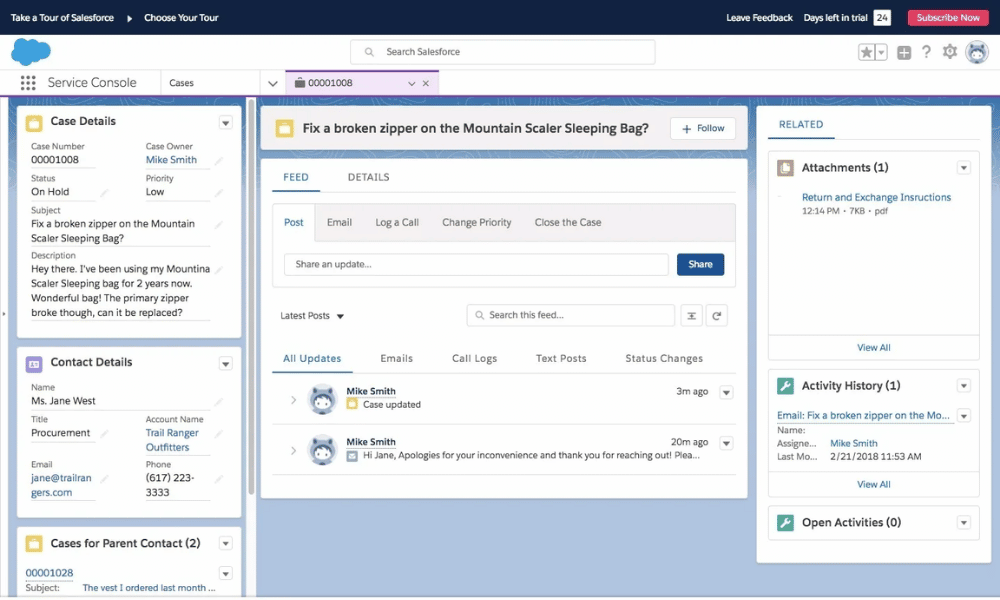Edit the Subject field pencil icon

point(219,224)
